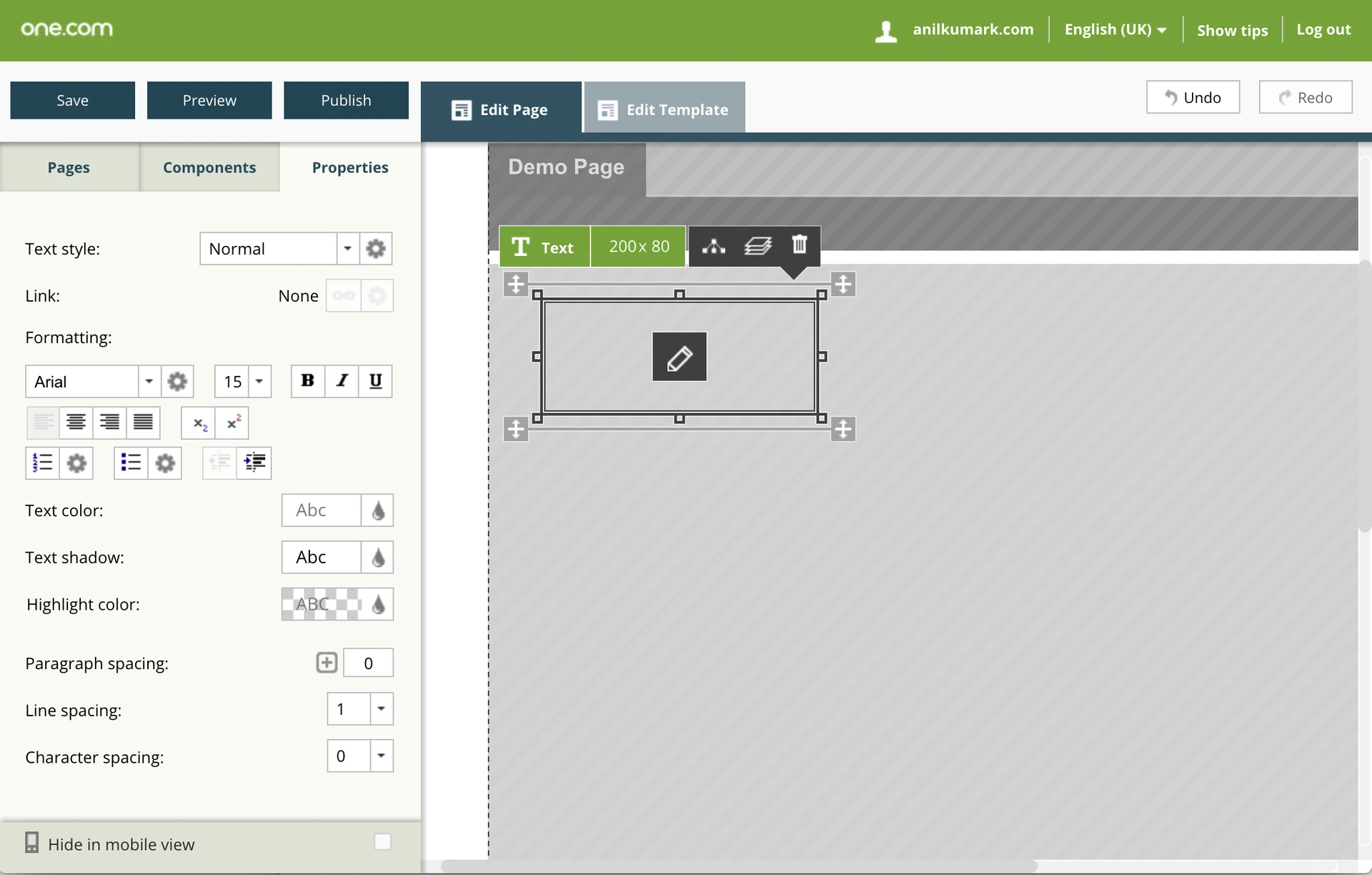Click the anilkumark.com account name
Image resolution: width=1372 pixels, height=875 pixels.
click(973, 29)
